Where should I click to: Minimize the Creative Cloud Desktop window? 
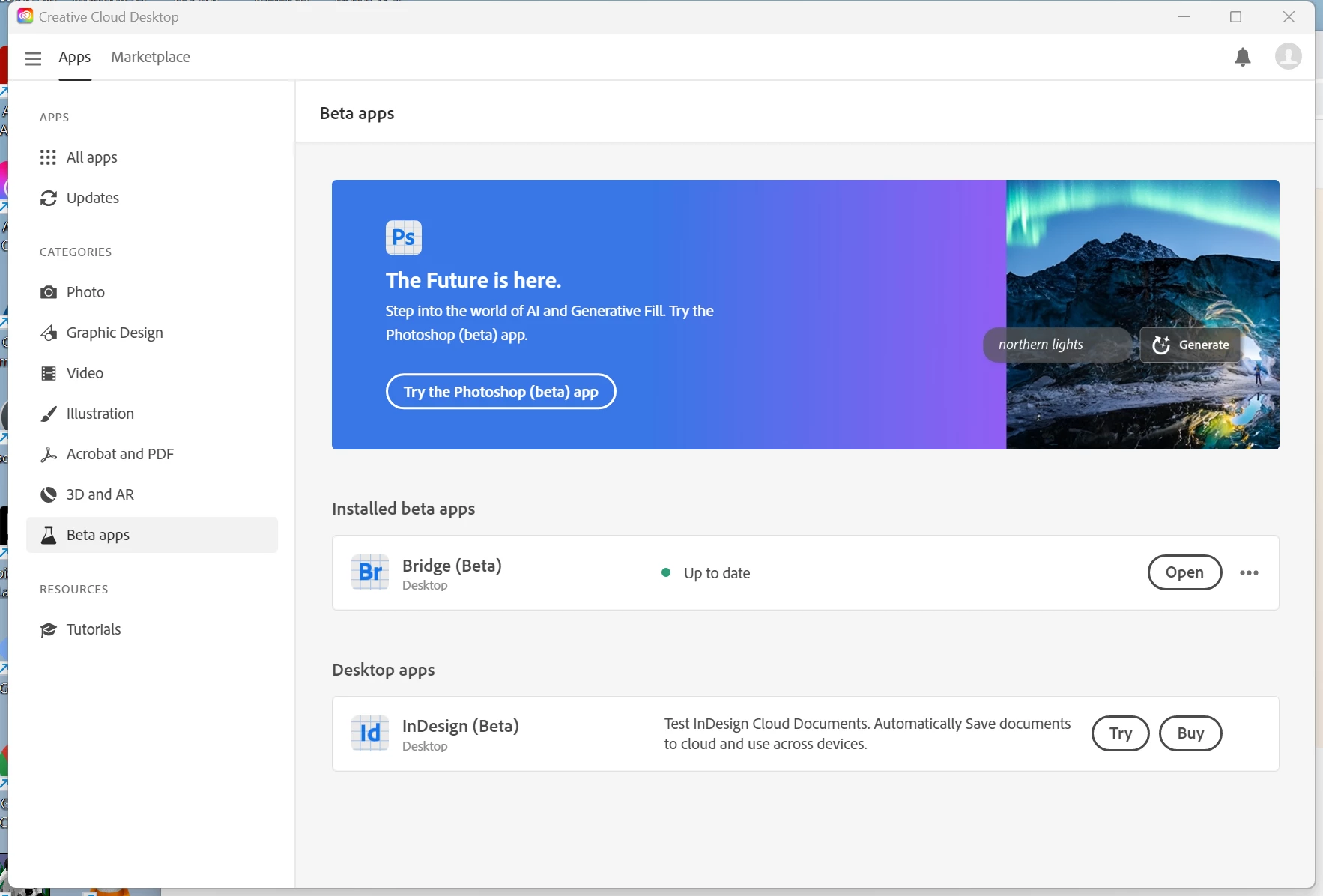(x=1184, y=16)
